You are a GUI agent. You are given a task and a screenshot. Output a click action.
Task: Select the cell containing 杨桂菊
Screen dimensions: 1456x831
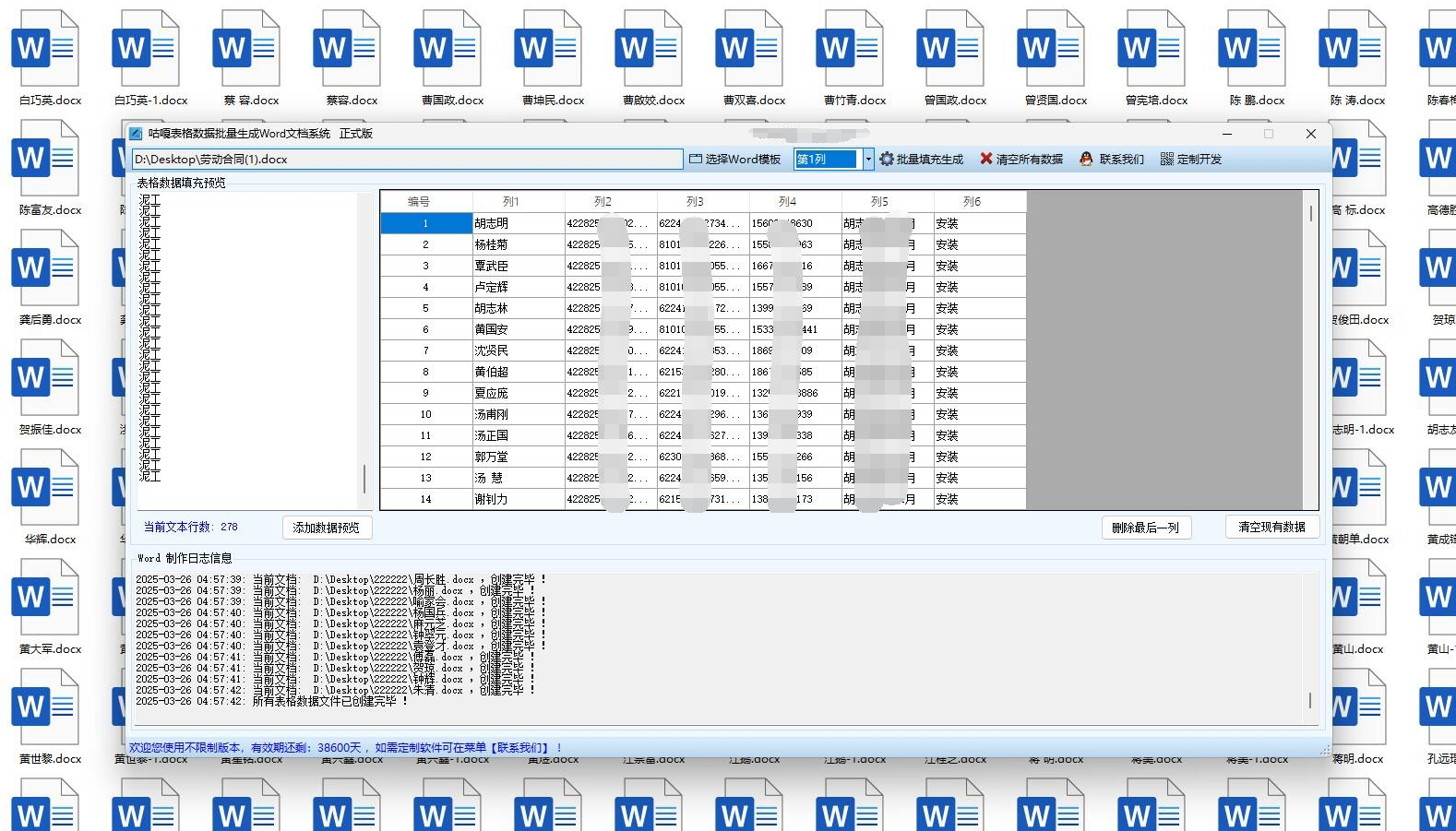(519, 244)
